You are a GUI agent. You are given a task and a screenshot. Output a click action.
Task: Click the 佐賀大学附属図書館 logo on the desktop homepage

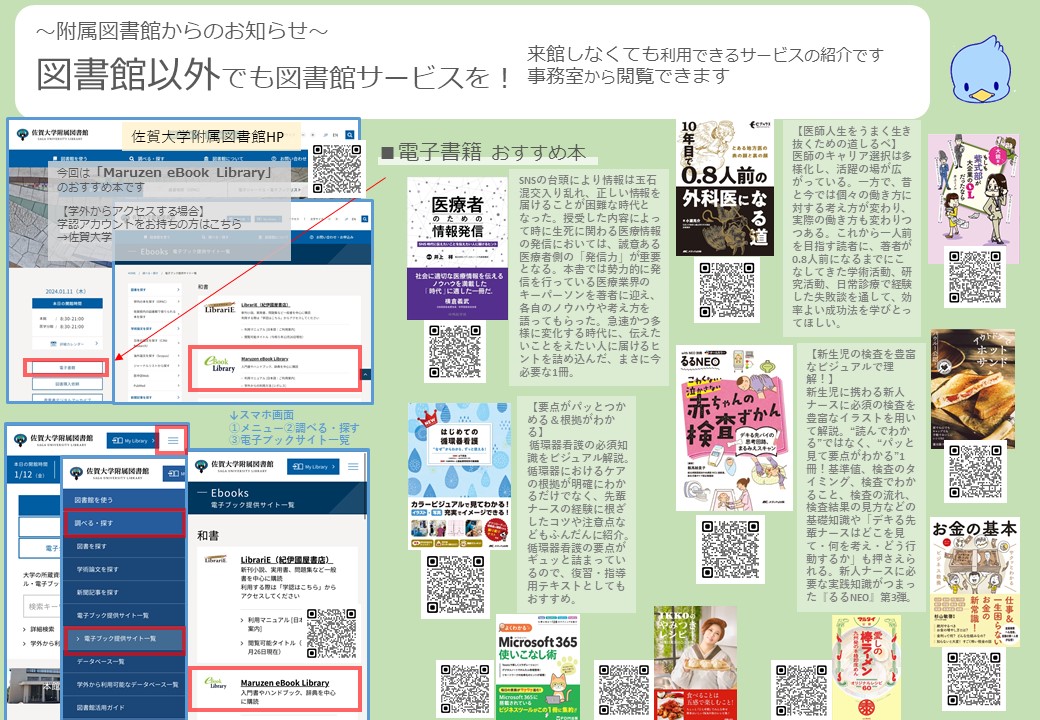tap(52, 133)
